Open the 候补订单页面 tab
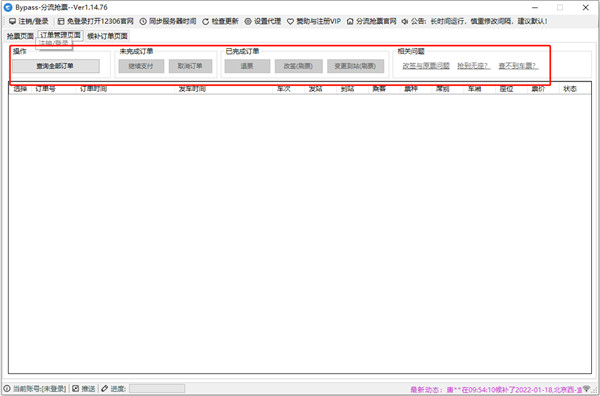Image resolution: width=600 pixels, height=396 pixels. pyautogui.click(x=107, y=36)
